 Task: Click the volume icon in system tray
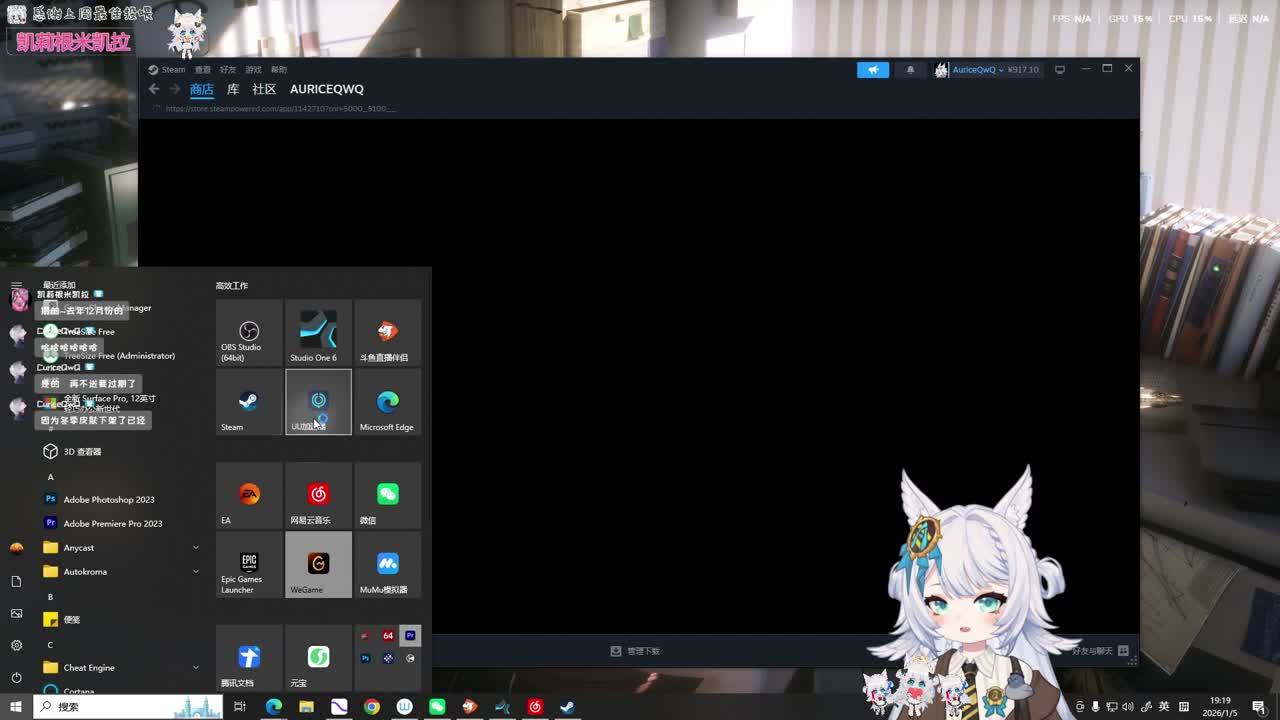(1128, 707)
